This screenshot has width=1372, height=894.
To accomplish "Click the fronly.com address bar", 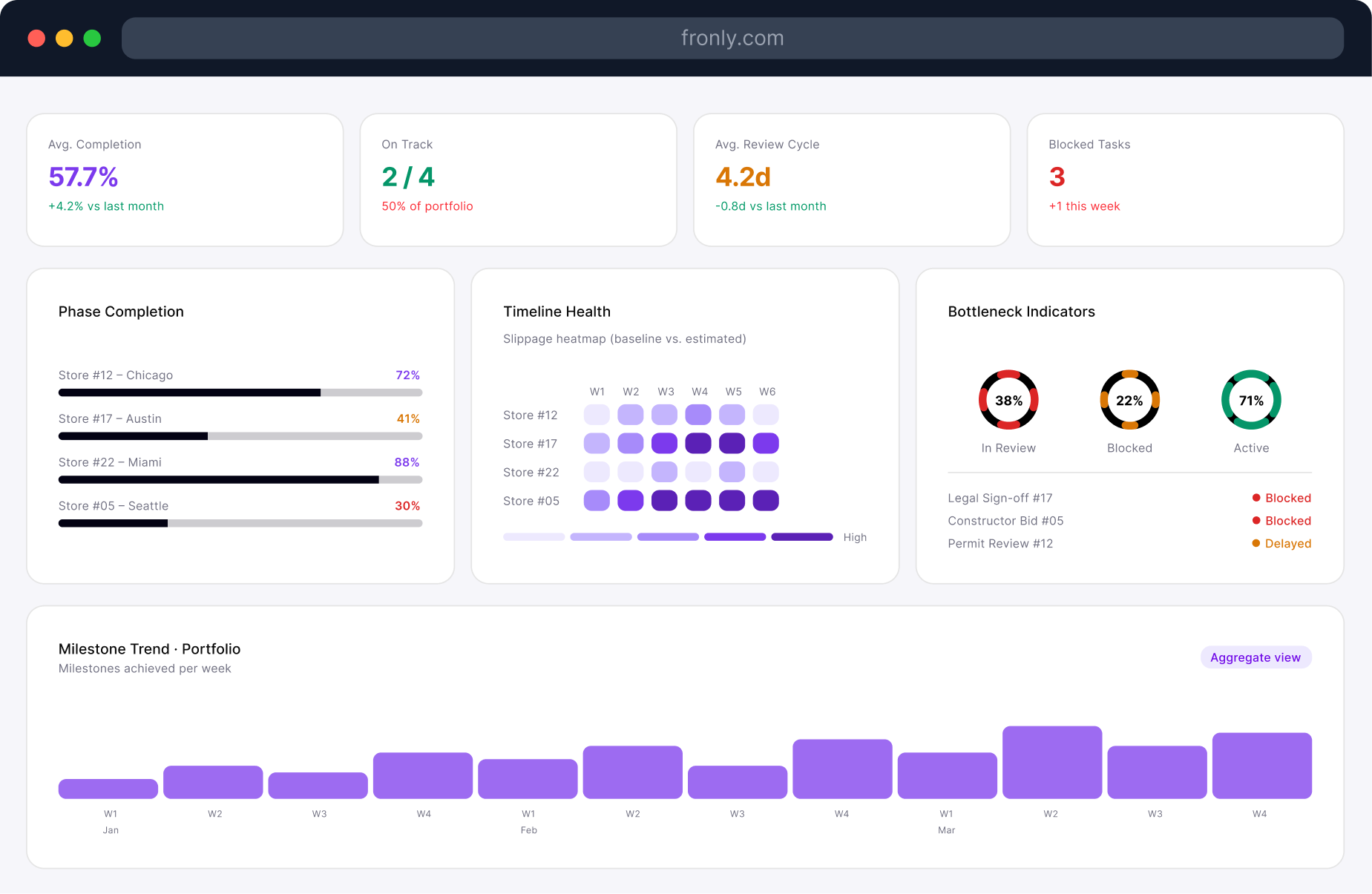I will tap(732, 38).
